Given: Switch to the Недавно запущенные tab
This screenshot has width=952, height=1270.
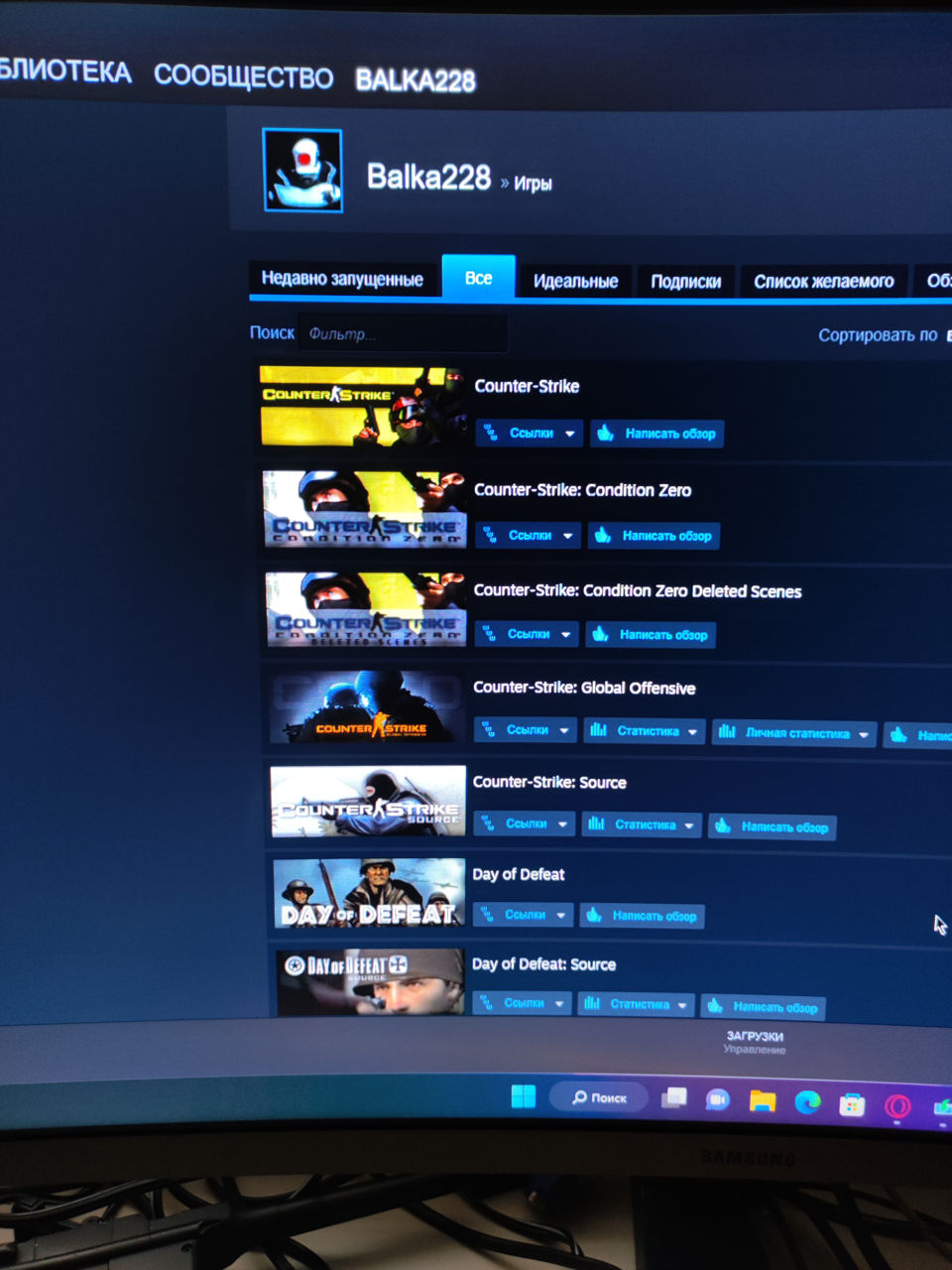Looking at the screenshot, I should (x=342, y=279).
